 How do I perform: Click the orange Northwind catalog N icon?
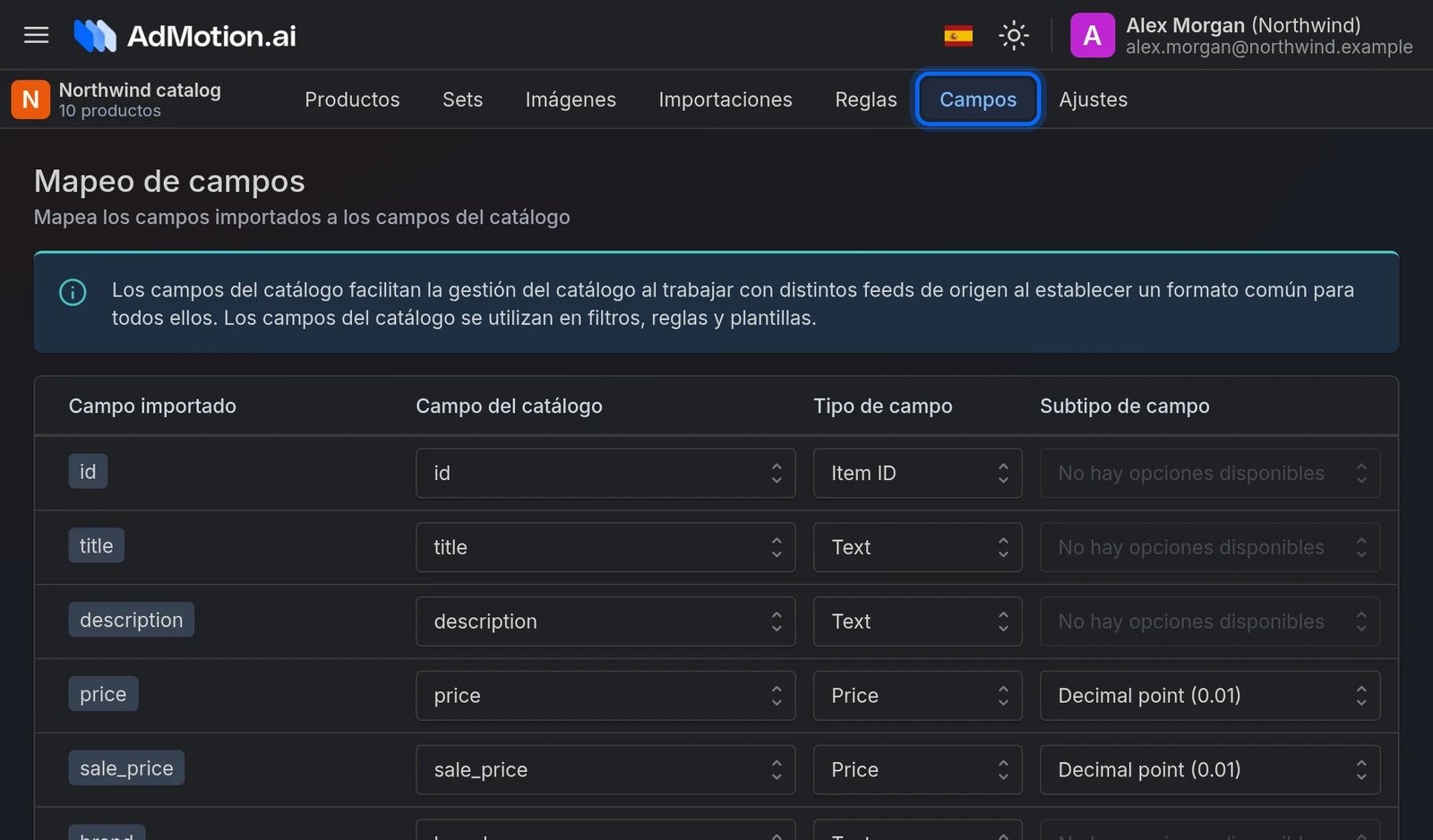[30, 99]
